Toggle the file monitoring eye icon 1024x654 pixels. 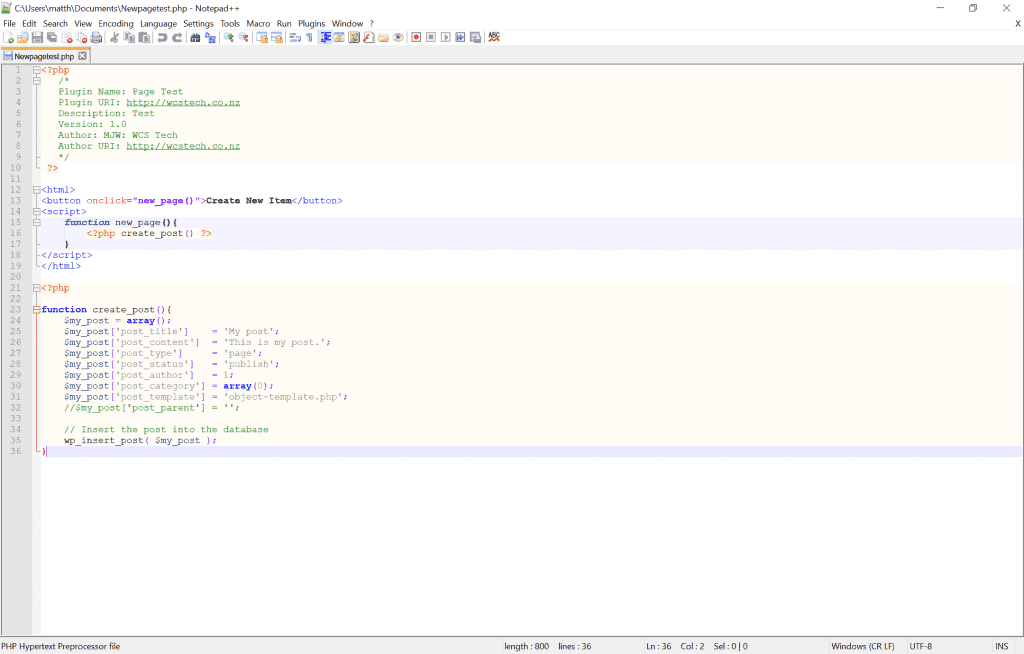(x=398, y=37)
